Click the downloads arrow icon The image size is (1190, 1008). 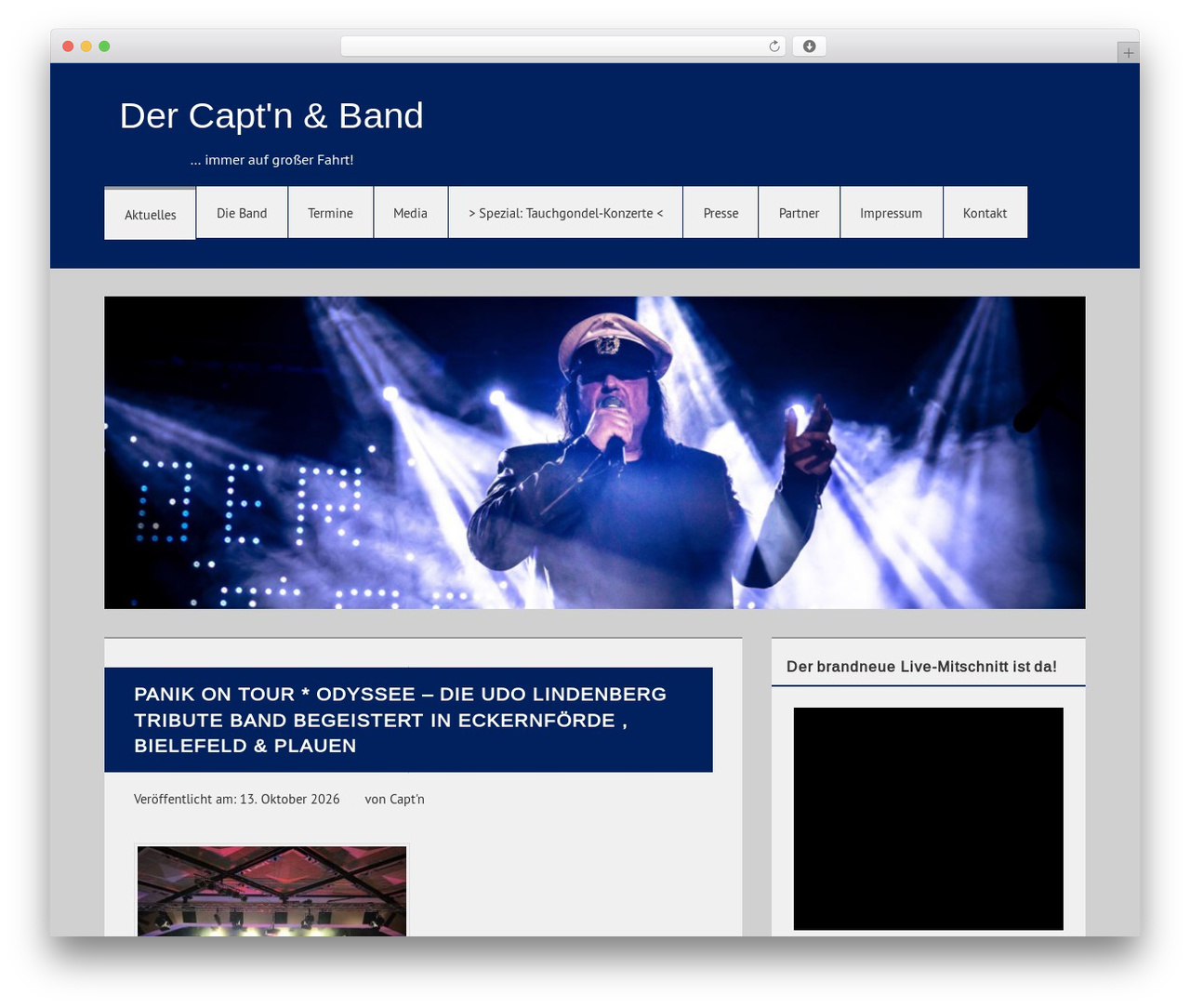809,46
